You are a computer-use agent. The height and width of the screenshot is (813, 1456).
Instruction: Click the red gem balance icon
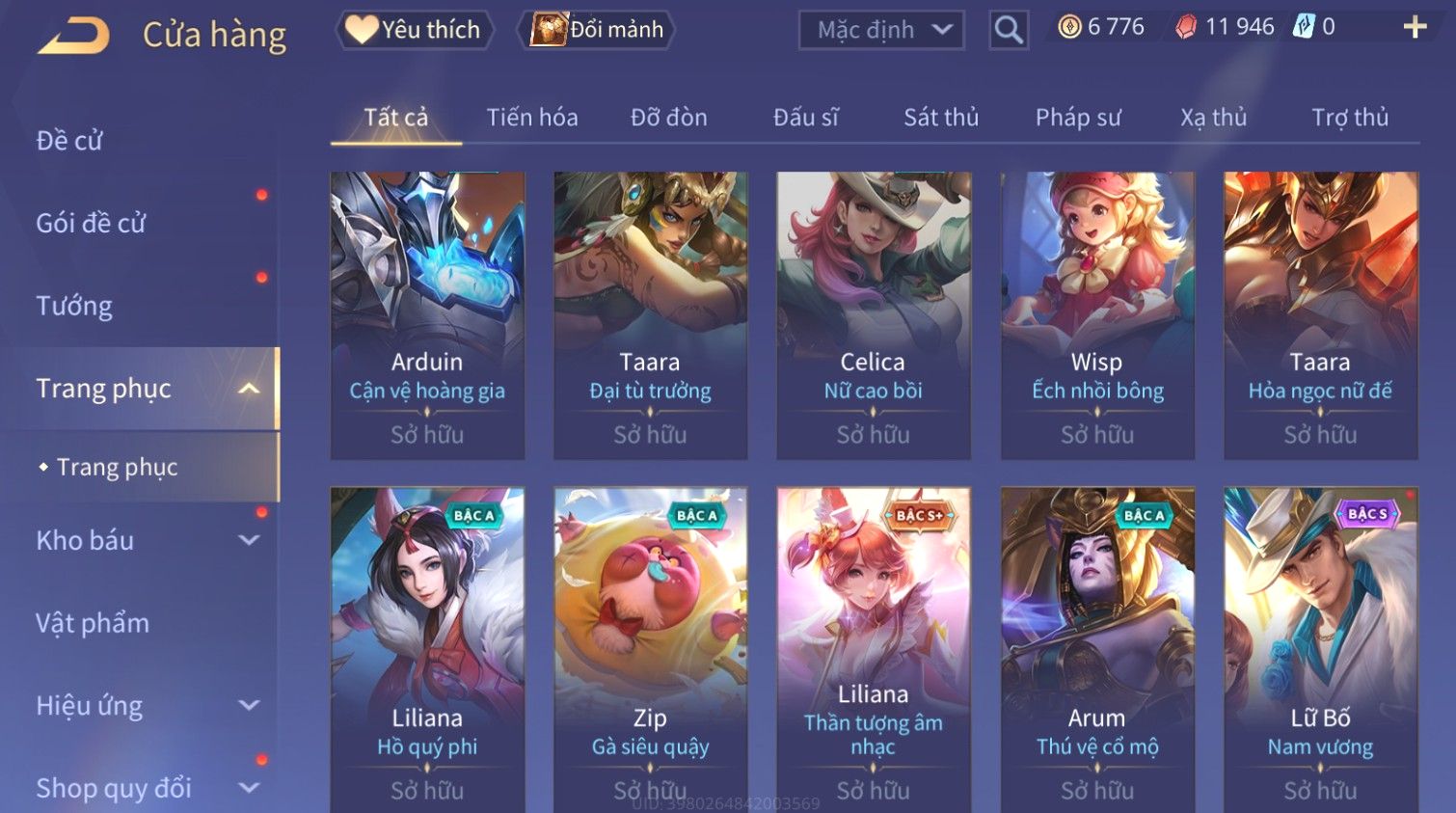(1187, 27)
